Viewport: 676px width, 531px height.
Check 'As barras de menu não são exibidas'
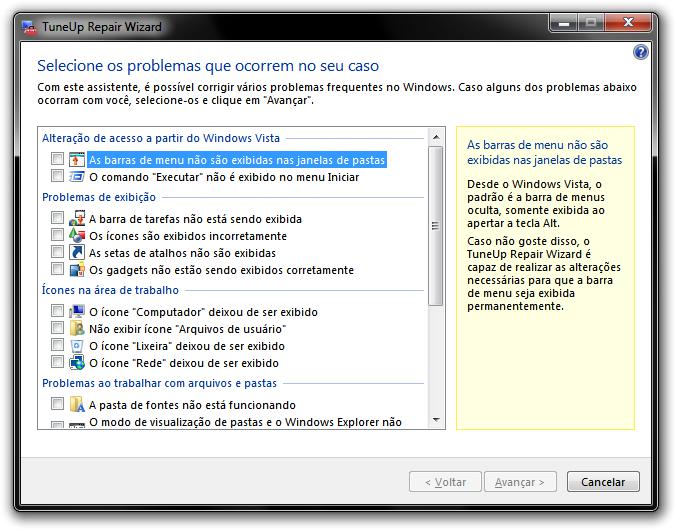[x=57, y=159]
